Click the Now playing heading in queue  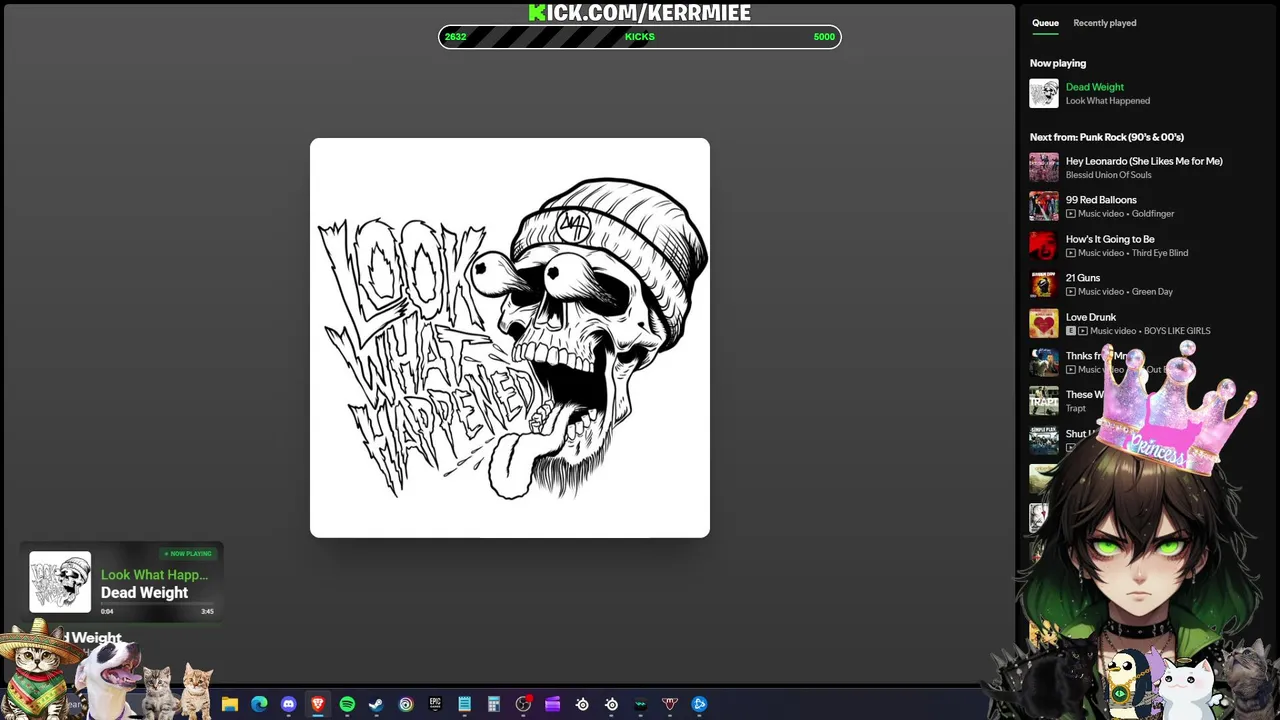pyautogui.click(x=1058, y=63)
